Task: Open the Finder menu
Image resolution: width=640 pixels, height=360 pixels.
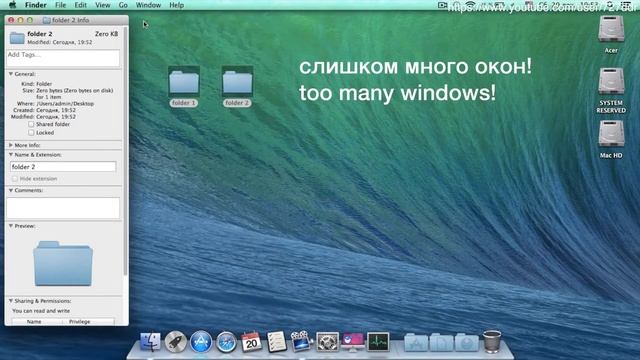Action: 36,5
